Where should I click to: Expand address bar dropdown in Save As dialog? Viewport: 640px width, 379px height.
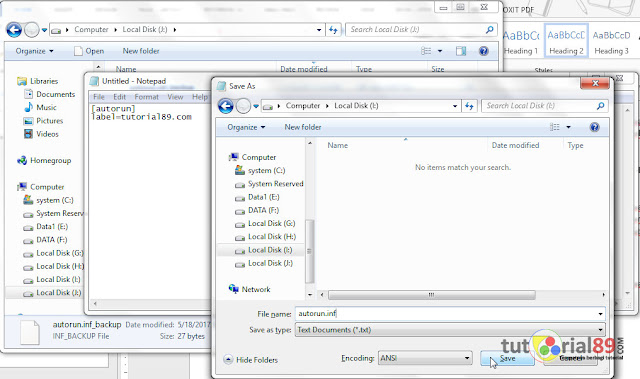(455, 106)
